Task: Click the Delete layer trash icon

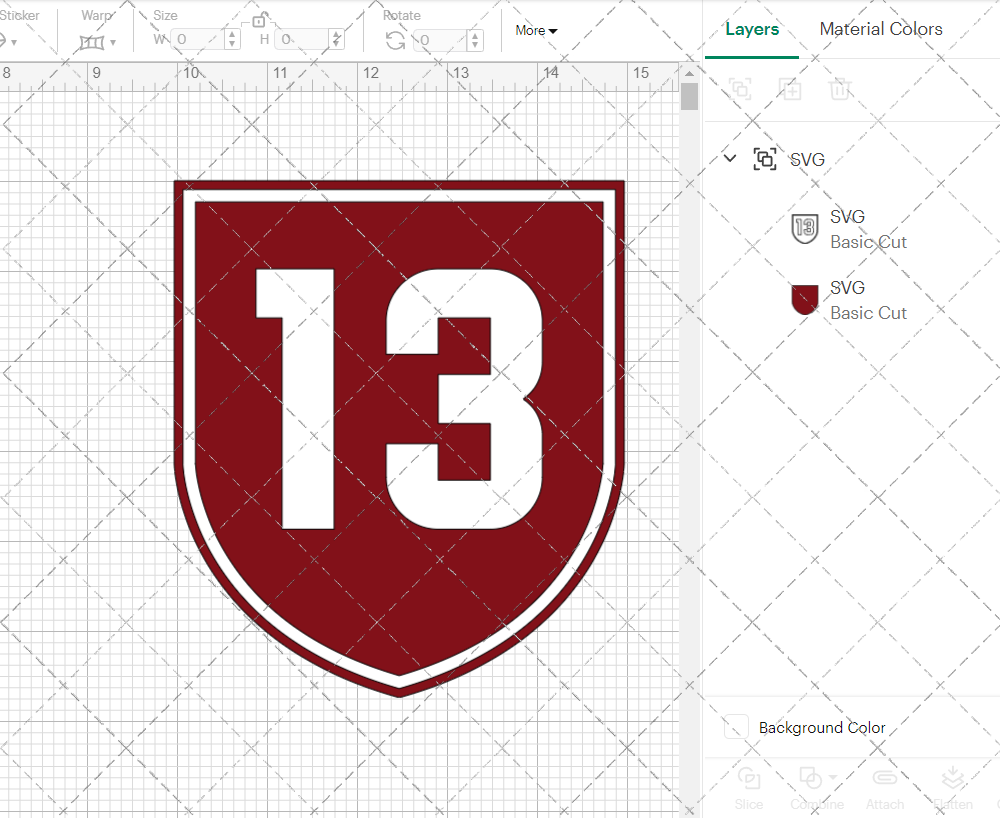Action: 840,89
